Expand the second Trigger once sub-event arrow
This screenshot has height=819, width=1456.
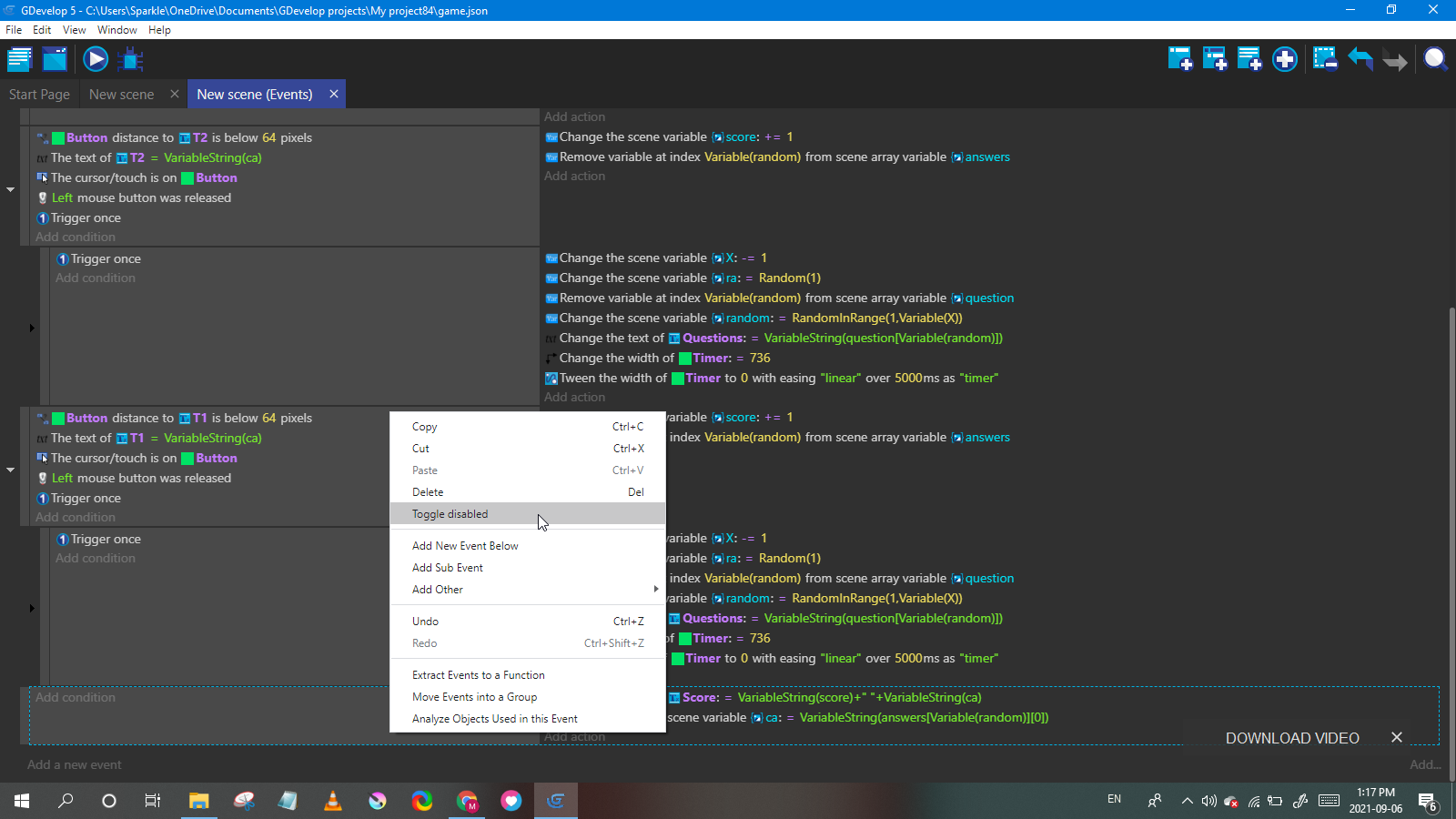32,608
